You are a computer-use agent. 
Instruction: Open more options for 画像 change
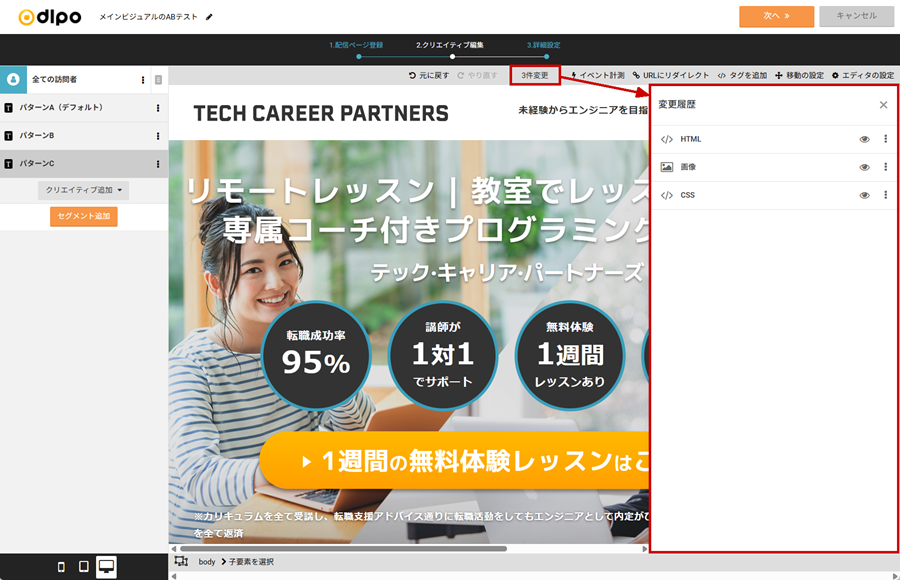[886, 167]
